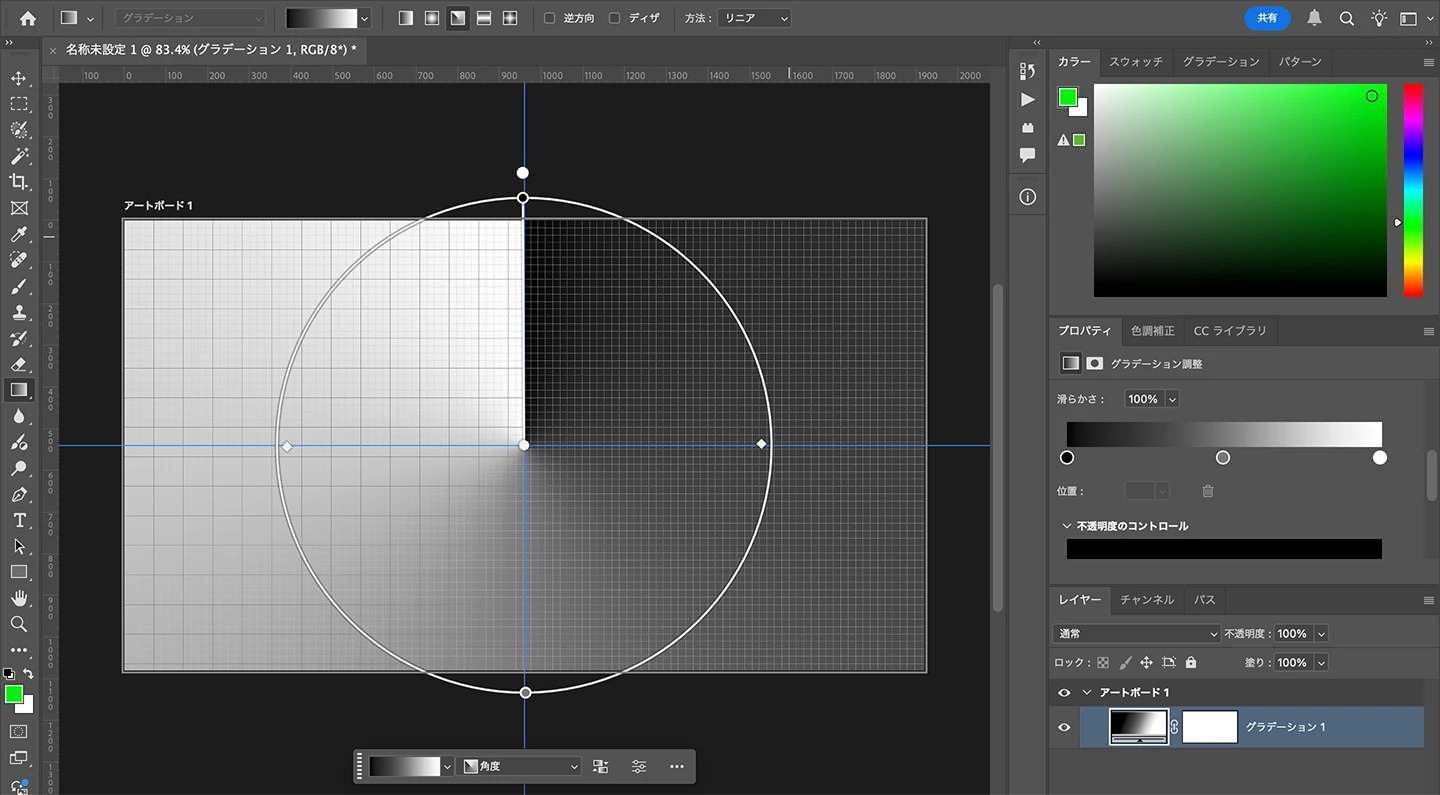
Task: Select the History Brush tool
Action: (19, 338)
